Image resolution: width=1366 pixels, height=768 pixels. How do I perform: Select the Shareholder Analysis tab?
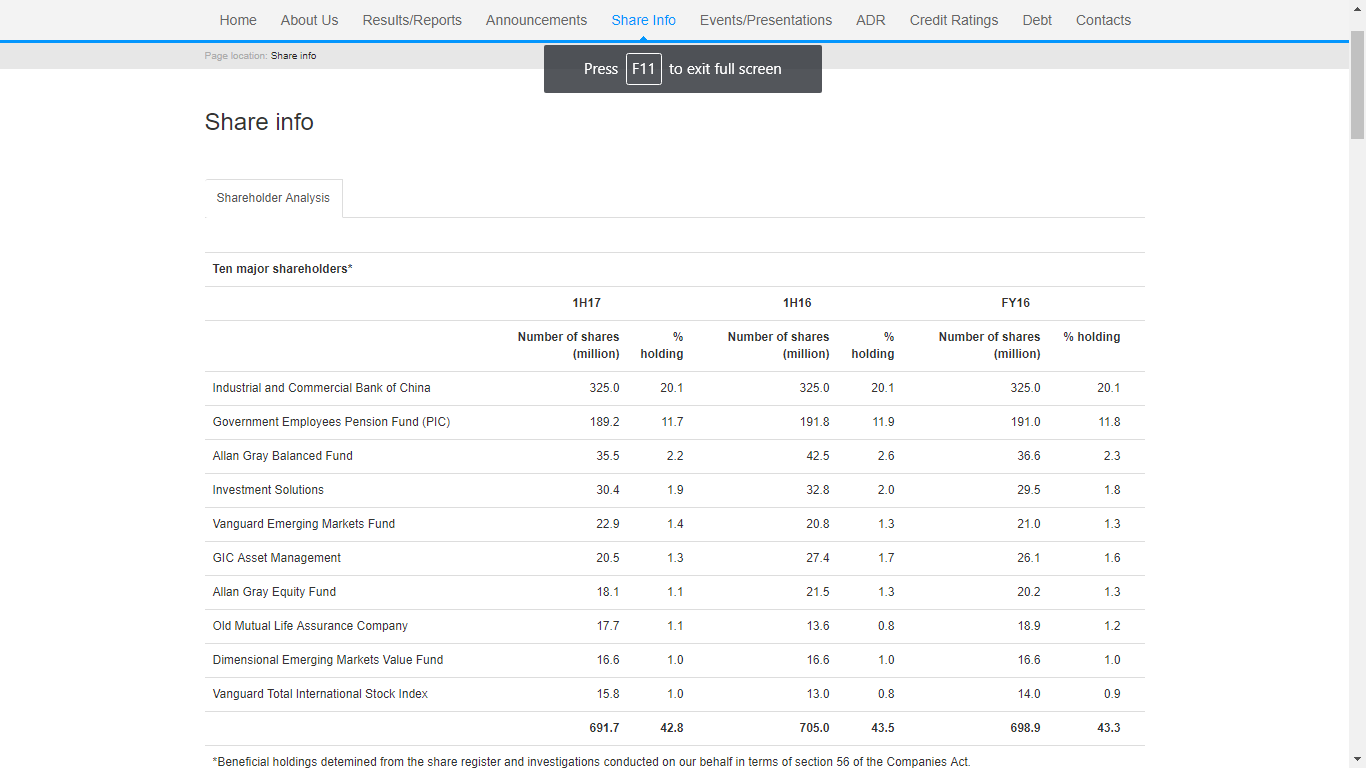tap(273, 198)
